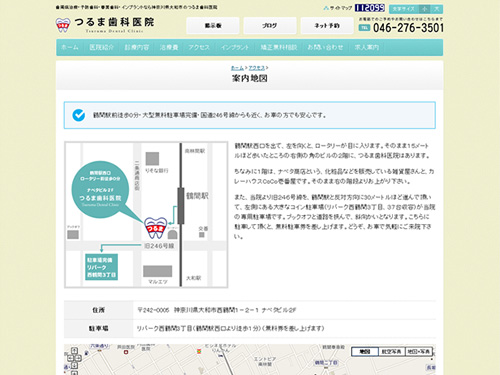Click the リパーク parking box

(101, 267)
